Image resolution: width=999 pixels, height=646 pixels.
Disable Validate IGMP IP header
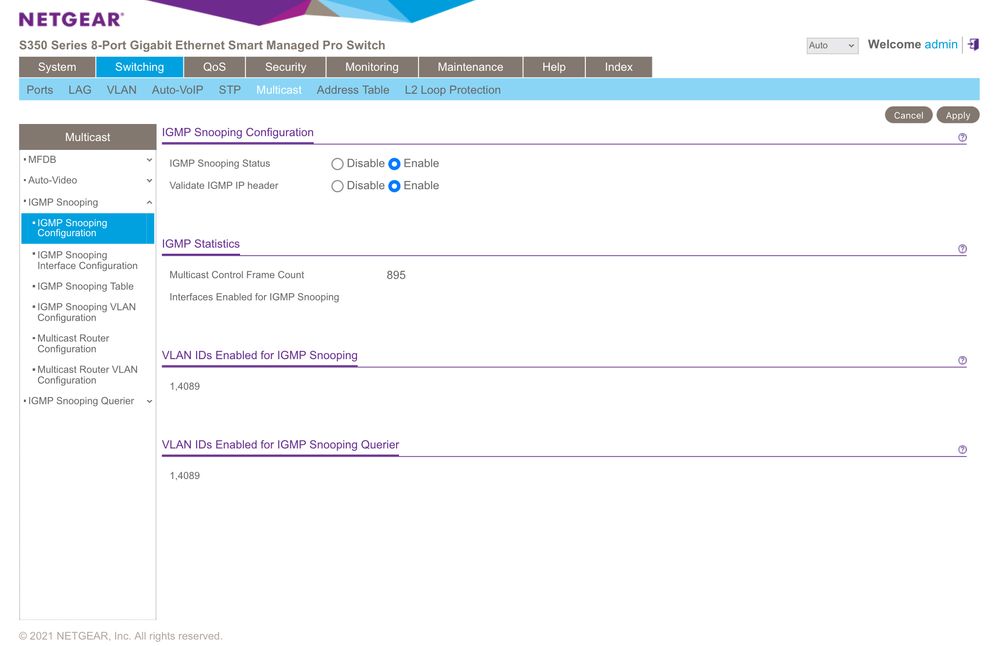(337, 186)
